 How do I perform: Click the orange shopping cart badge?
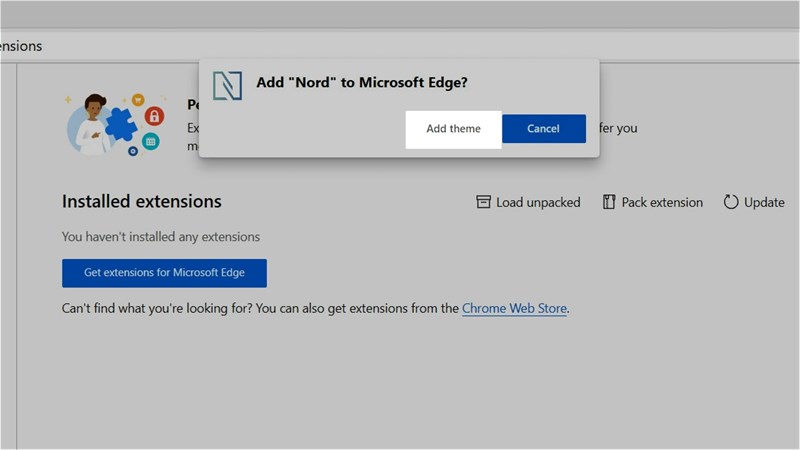point(138,100)
